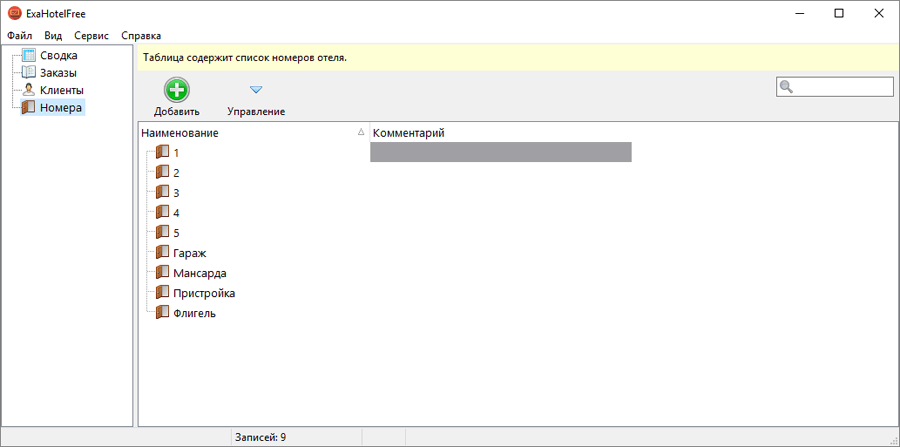Image resolution: width=900 pixels, height=447 pixels.
Task: Click the Комментарий column header
Action: 408,133
